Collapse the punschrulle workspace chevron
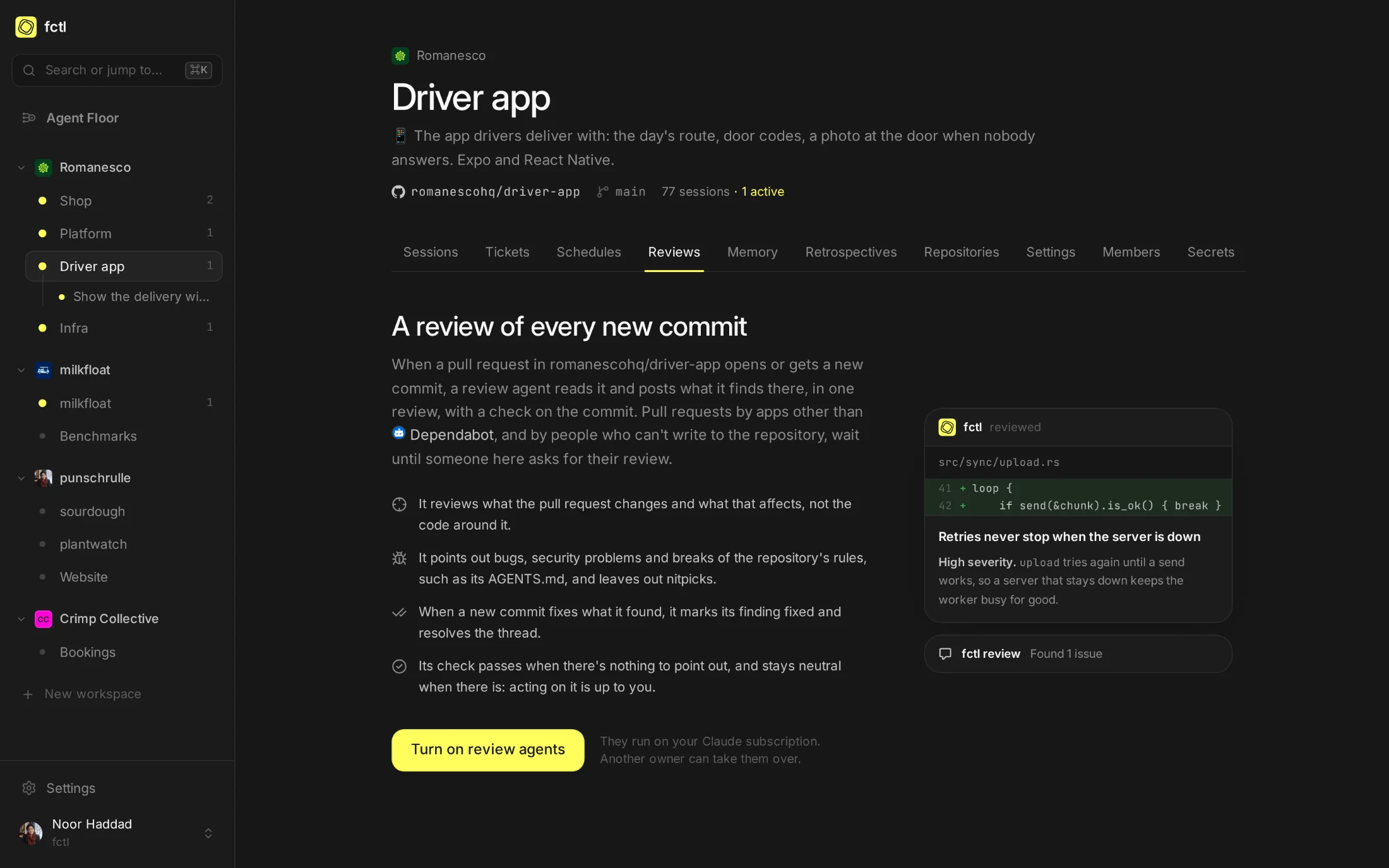The image size is (1389, 868). [21, 479]
